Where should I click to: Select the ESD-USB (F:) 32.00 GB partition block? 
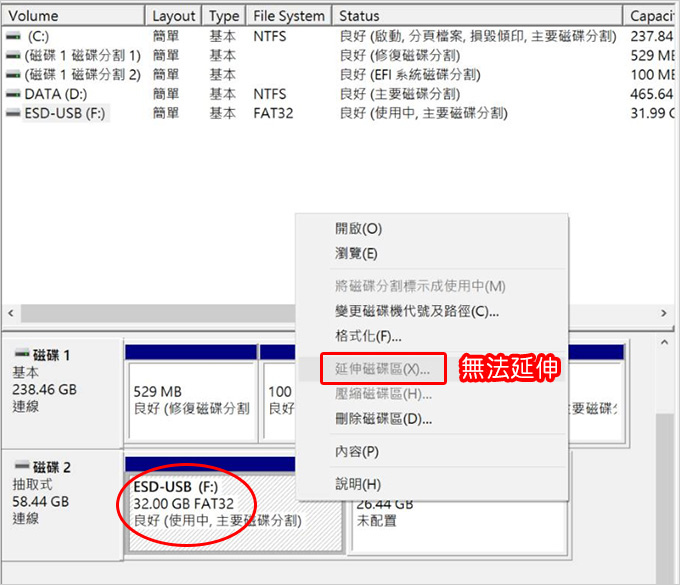pyautogui.click(x=234, y=505)
